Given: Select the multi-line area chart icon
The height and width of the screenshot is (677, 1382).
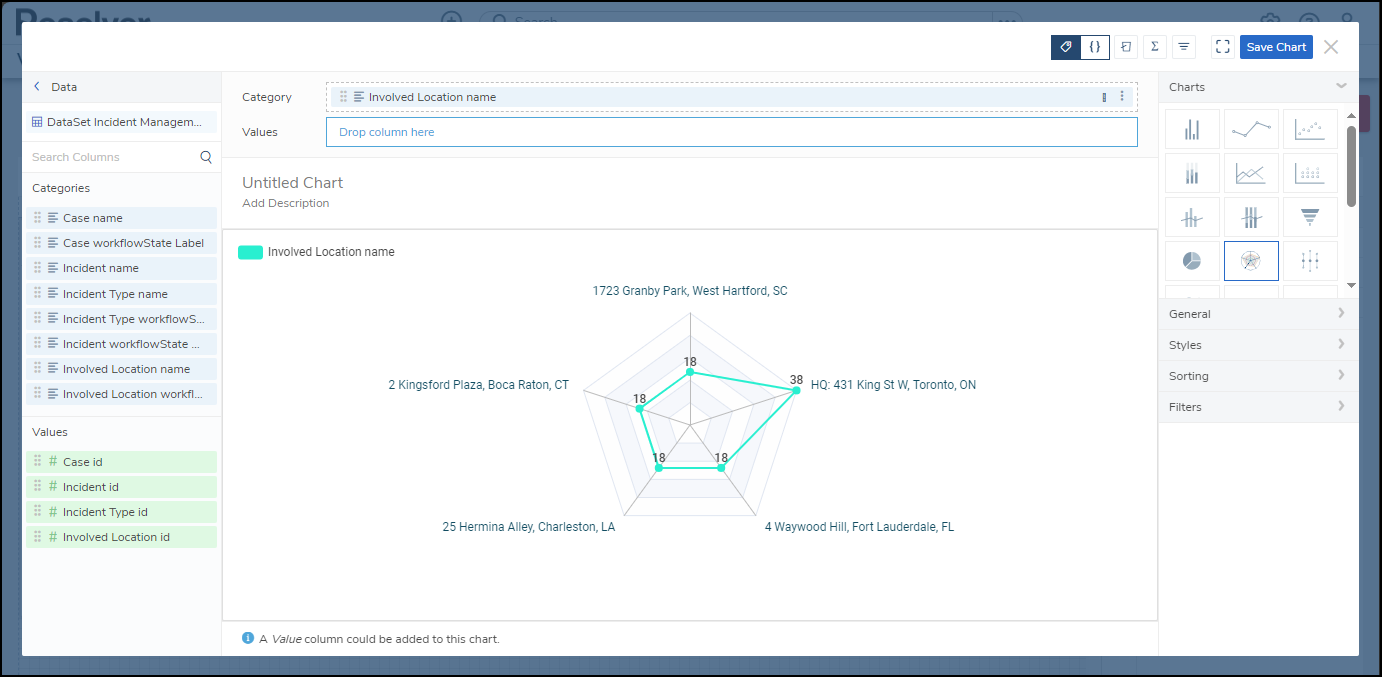Looking at the screenshot, I should pyautogui.click(x=1251, y=173).
